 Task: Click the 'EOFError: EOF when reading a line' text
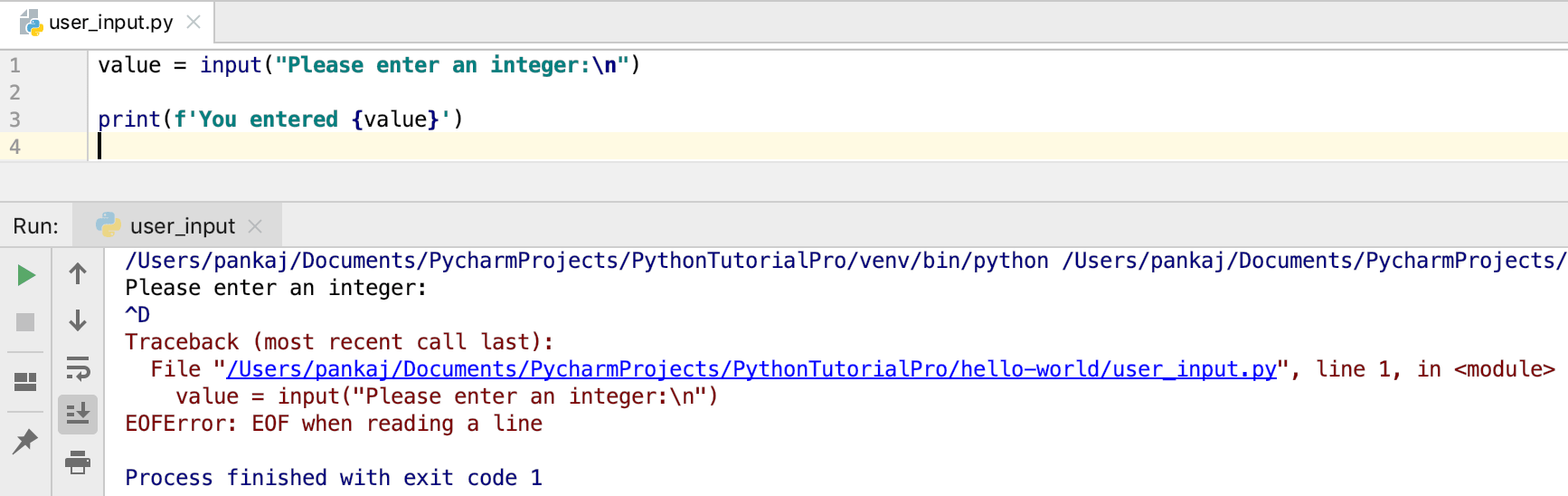coord(334,424)
